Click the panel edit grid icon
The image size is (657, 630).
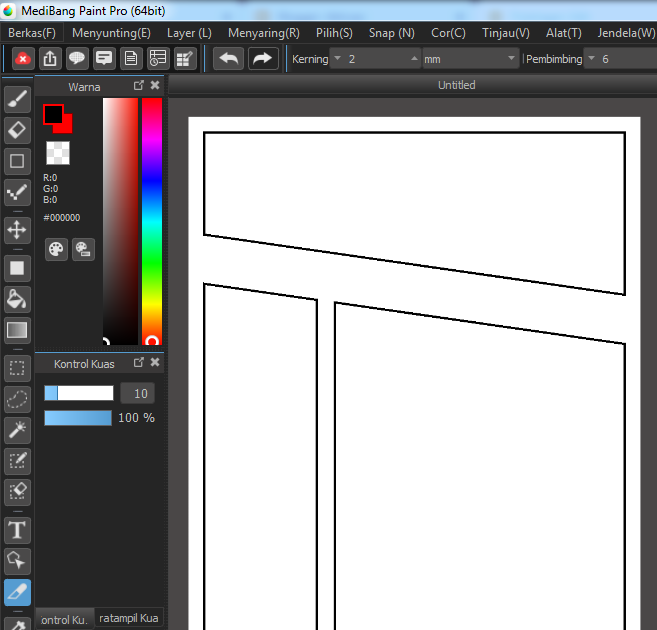click(185, 59)
